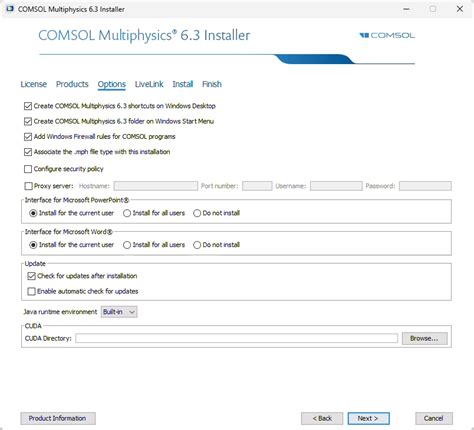
Task: Minimize the installer window
Action: 406,9
